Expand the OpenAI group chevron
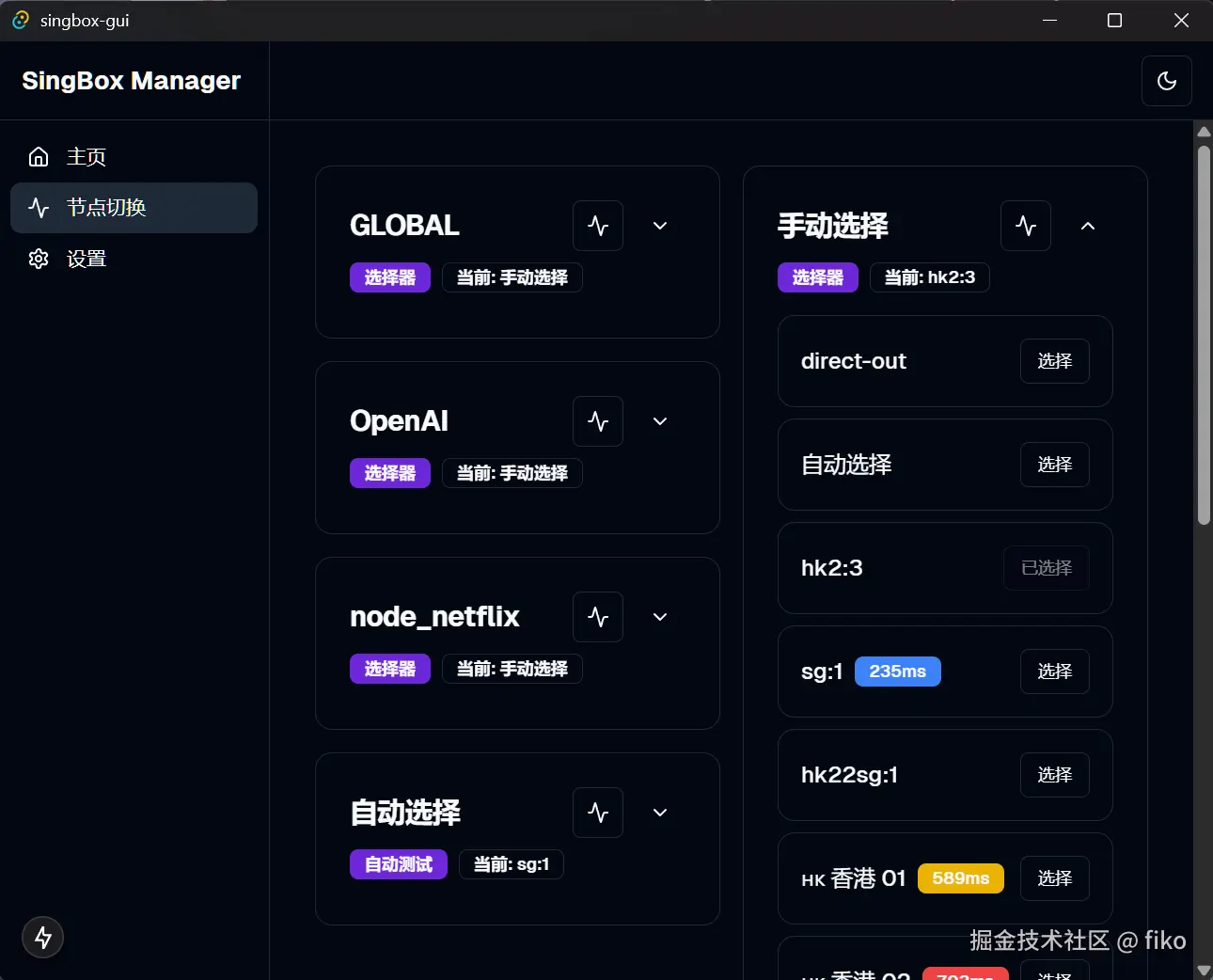Viewport: 1213px width, 980px height. pos(660,421)
